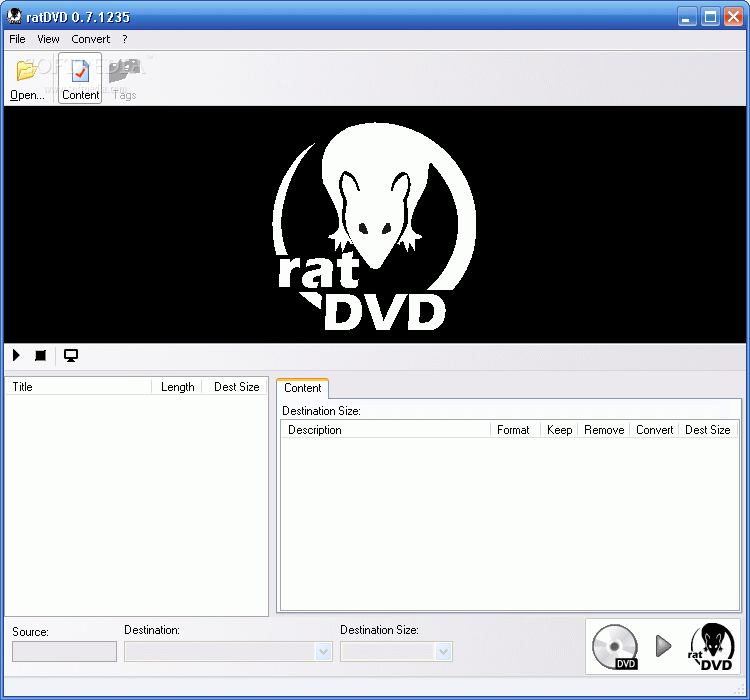Viewport: 750px width, 700px height.
Task: Expand the bottom Destination Size dropdown
Action: (443, 651)
